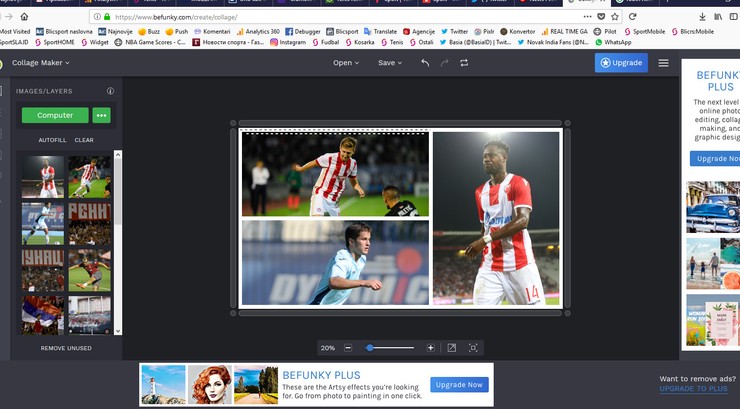
Task: Open the Save dropdown menu
Action: (389, 63)
